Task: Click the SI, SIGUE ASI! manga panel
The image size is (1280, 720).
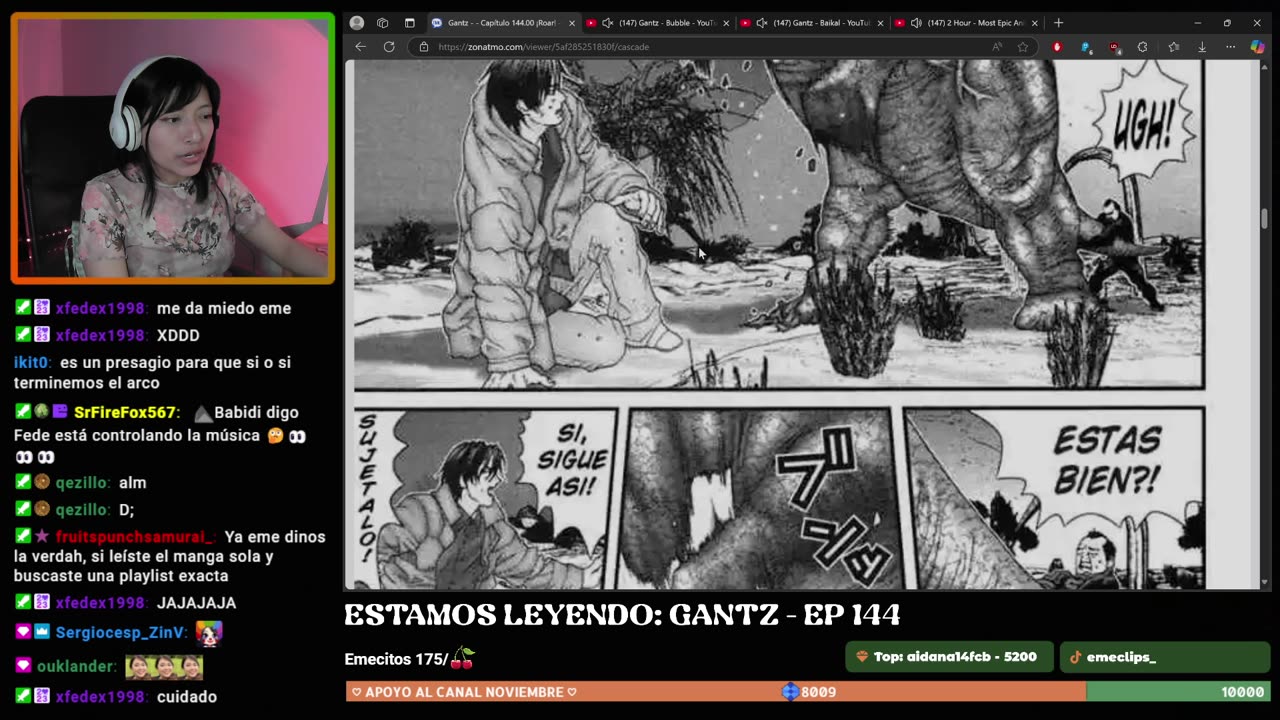Action: (486, 498)
